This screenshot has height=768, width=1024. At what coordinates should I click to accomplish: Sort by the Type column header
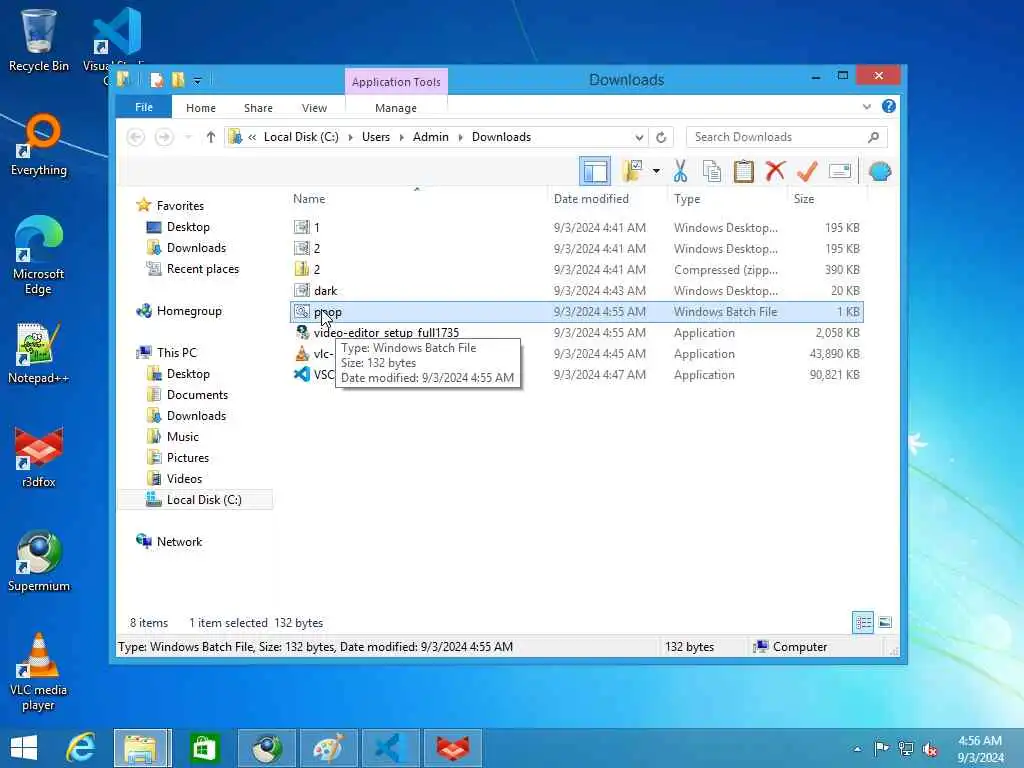pos(687,199)
